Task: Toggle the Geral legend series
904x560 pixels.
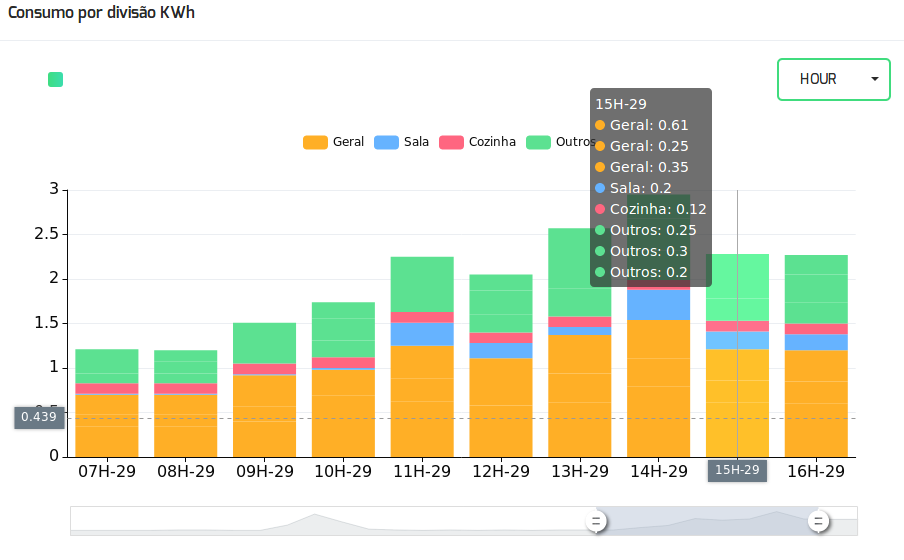Action: tap(333, 142)
